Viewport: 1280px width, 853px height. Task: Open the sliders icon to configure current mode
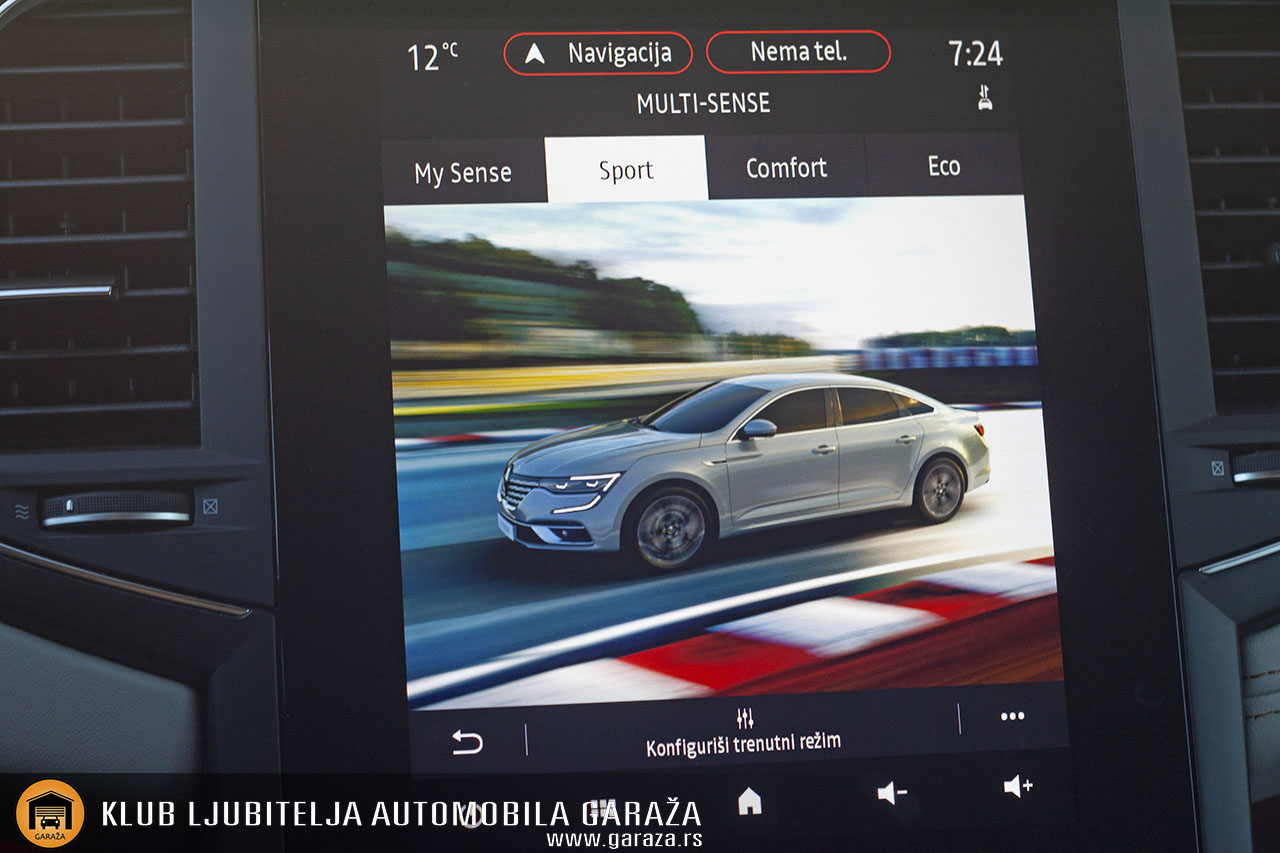744,719
